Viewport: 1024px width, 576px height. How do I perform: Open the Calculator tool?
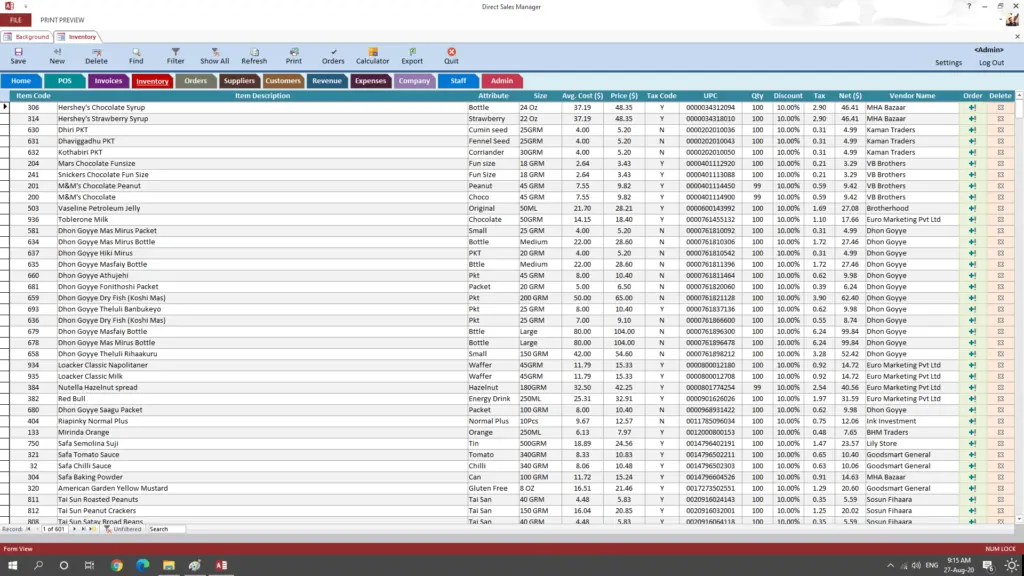pyautogui.click(x=372, y=54)
